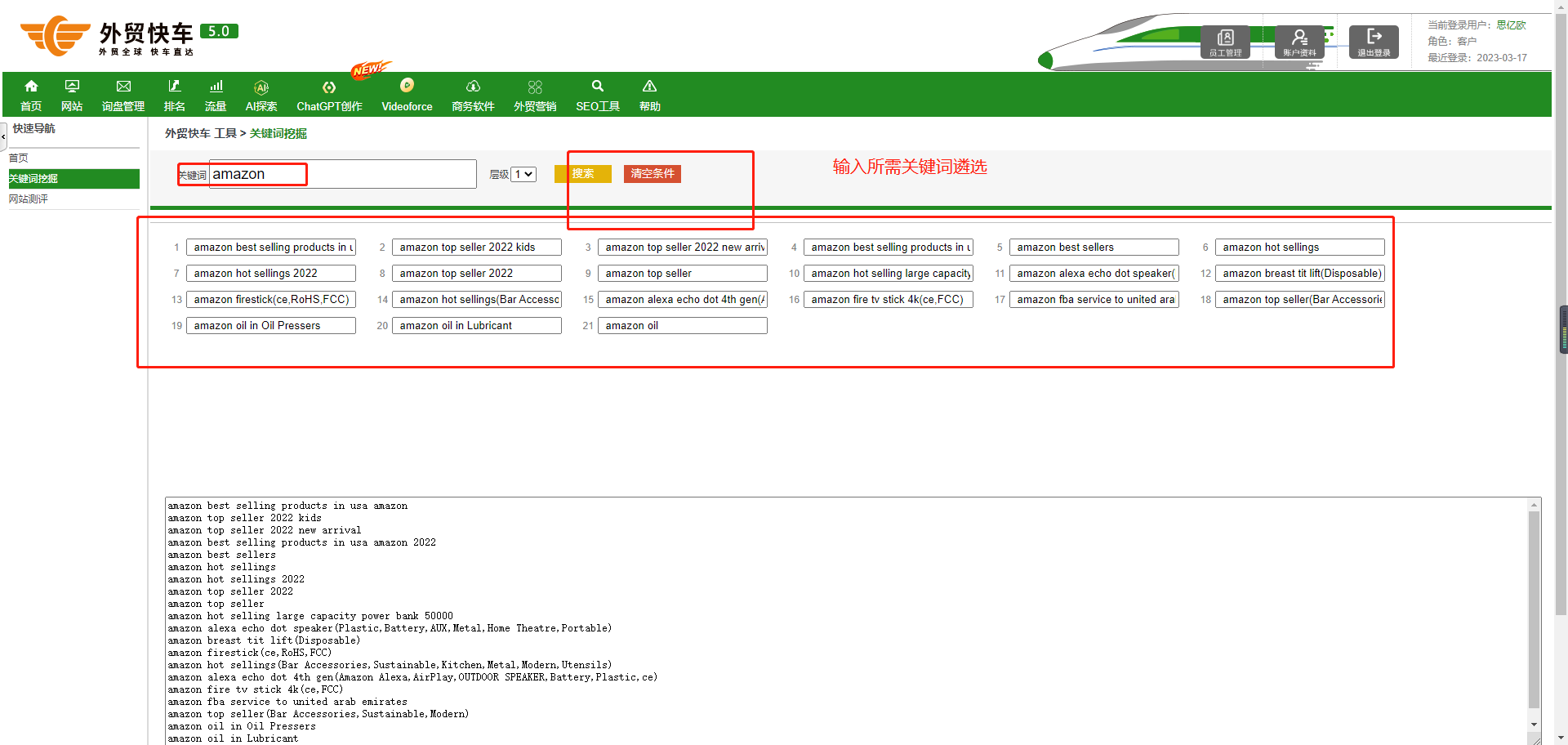Click keyword box 'amazon breast tit lift(Disposable)'
This screenshot has width=1568, height=745.
click(1300, 273)
